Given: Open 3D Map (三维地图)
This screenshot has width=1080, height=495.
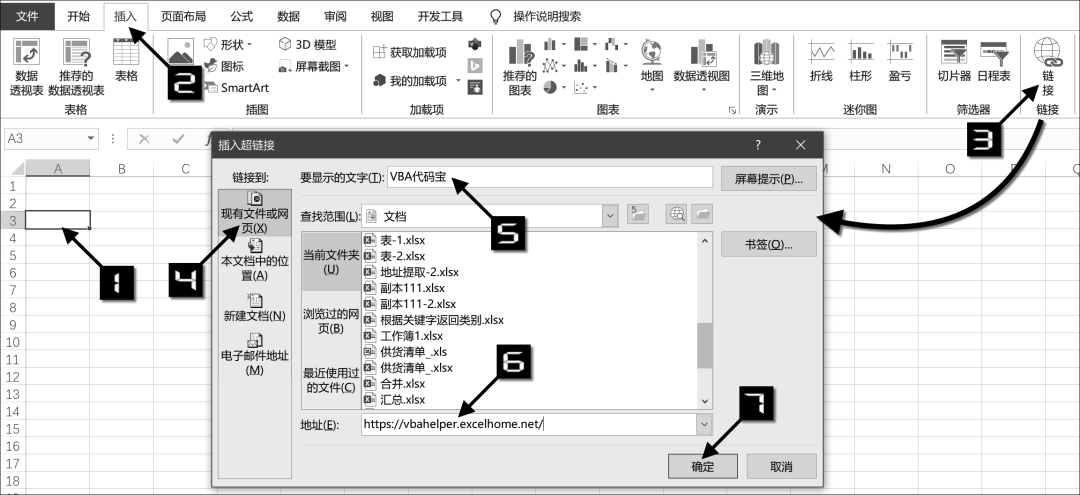Looking at the screenshot, I should (x=766, y=67).
